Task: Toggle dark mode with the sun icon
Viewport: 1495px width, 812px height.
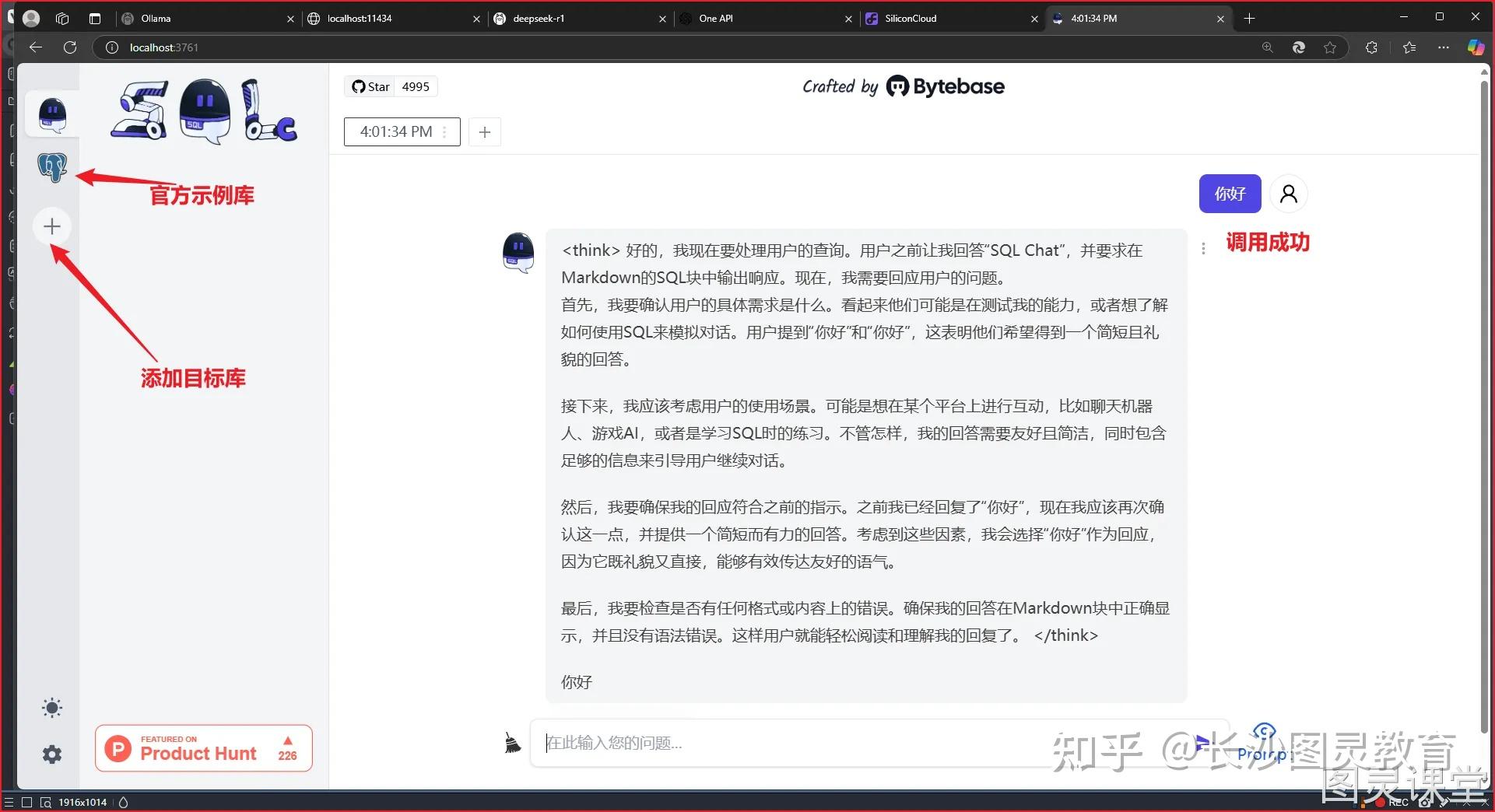Action: (x=51, y=707)
